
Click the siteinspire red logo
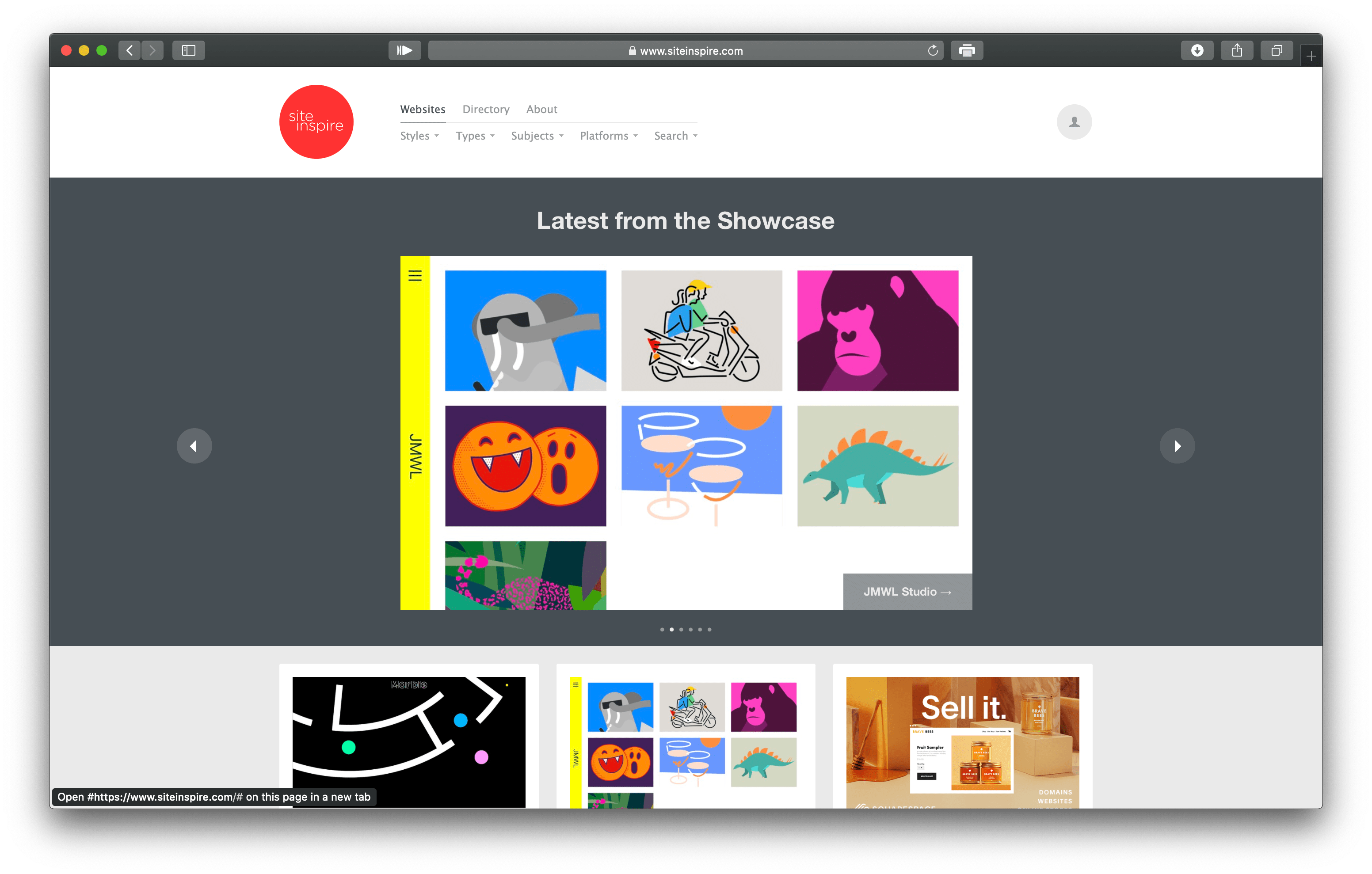[x=316, y=122]
